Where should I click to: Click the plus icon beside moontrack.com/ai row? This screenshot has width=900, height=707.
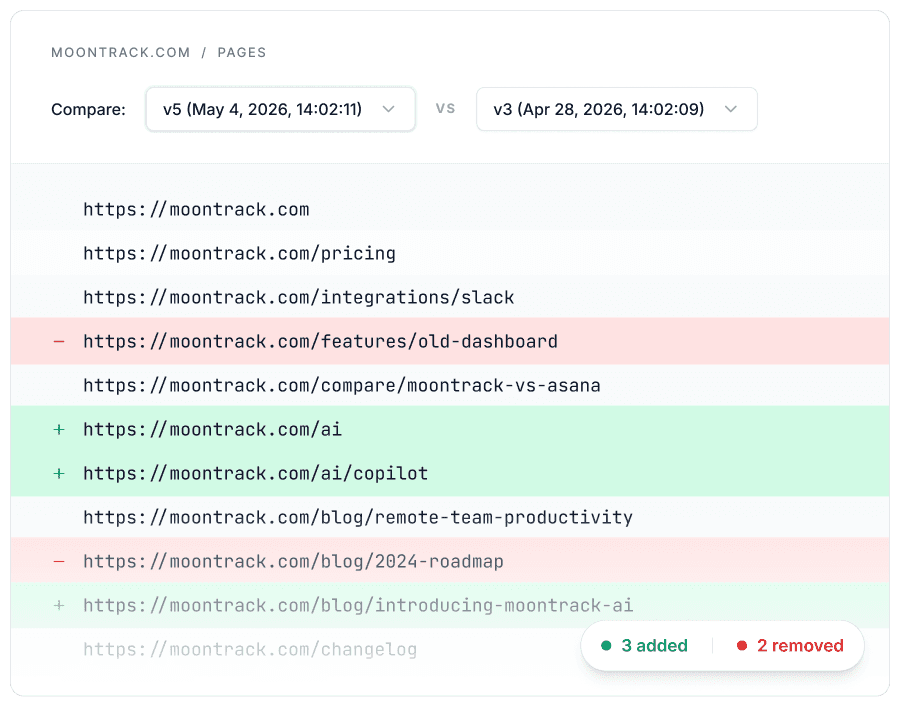(x=59, y=430)
